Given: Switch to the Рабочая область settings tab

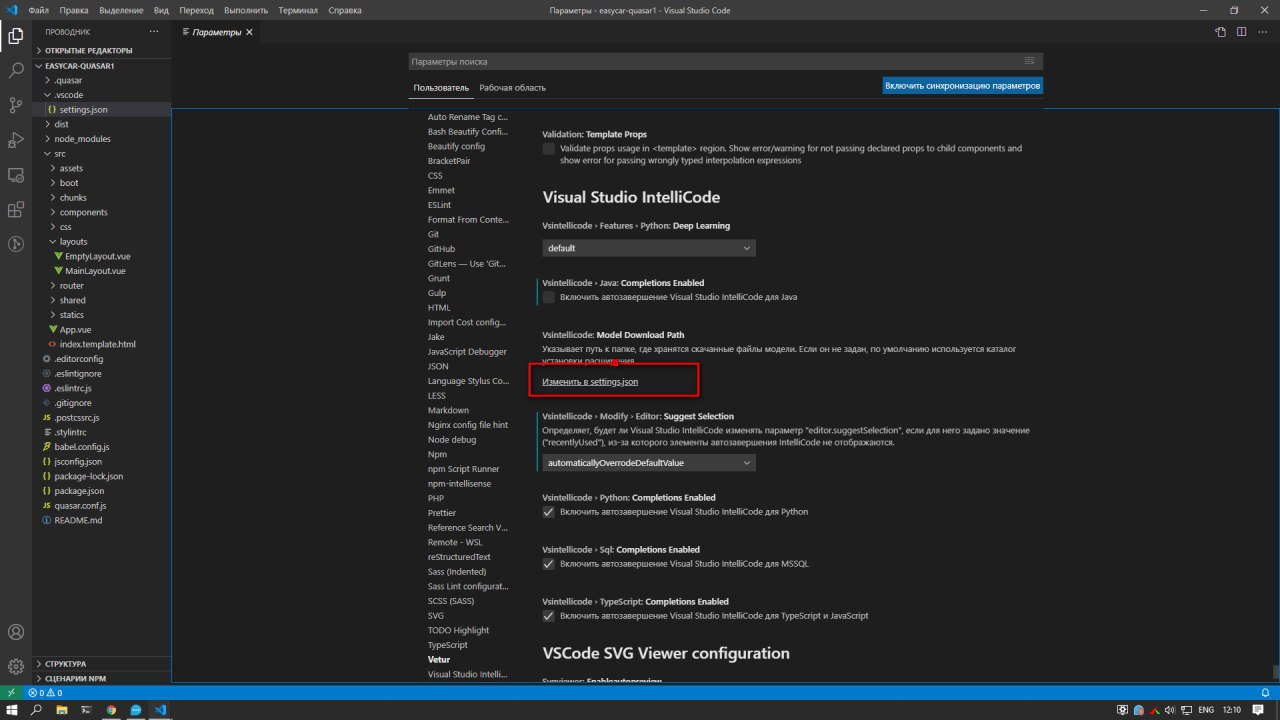Looking at the screenshot, I should pyautogui.click(x=512, y=88).
